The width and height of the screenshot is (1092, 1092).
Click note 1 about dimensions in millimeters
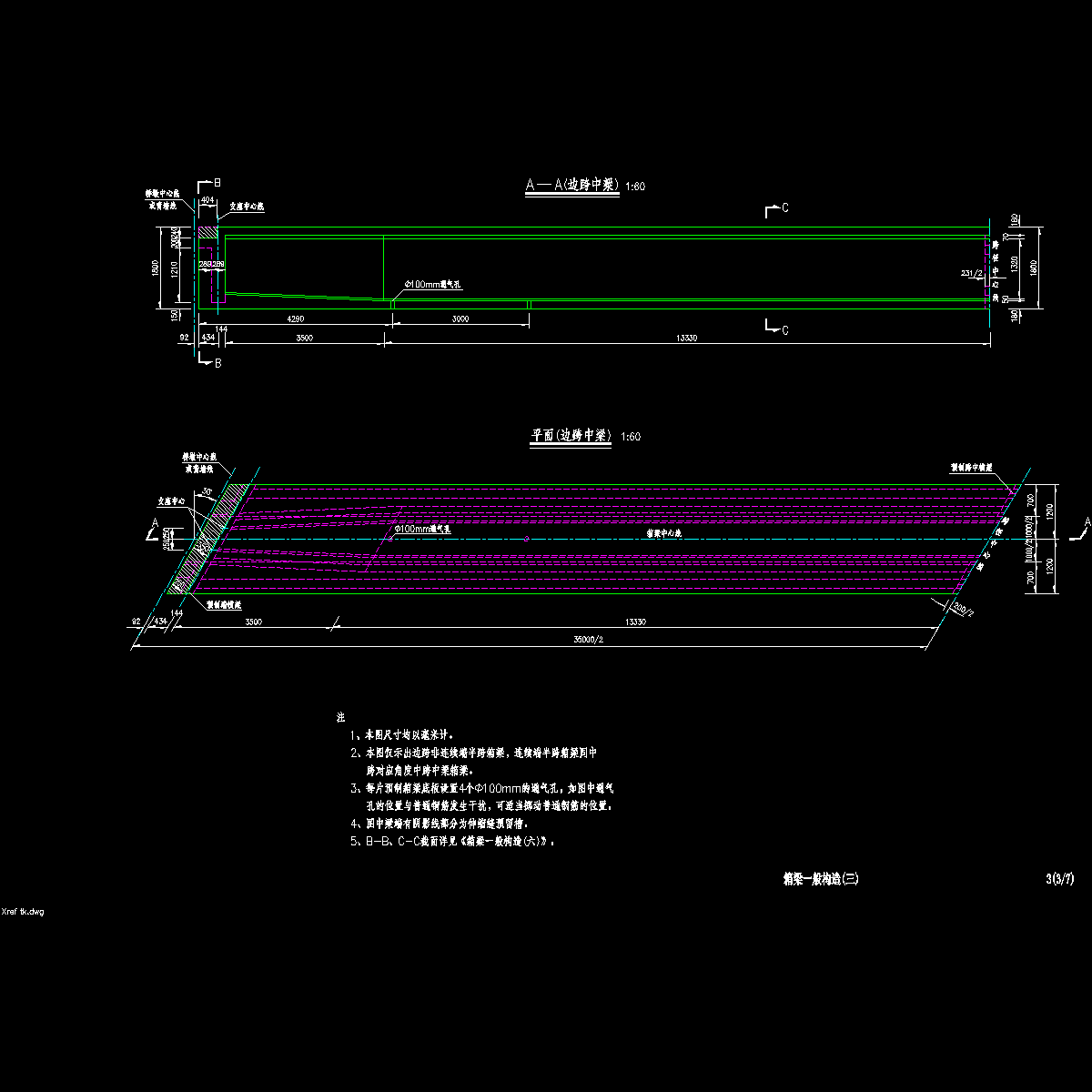[402, 734]
